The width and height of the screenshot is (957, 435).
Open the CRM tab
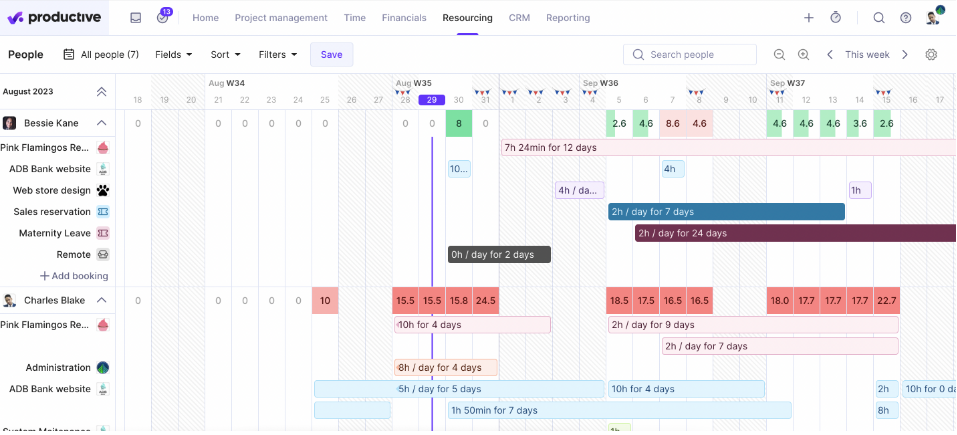pos(519,18)
